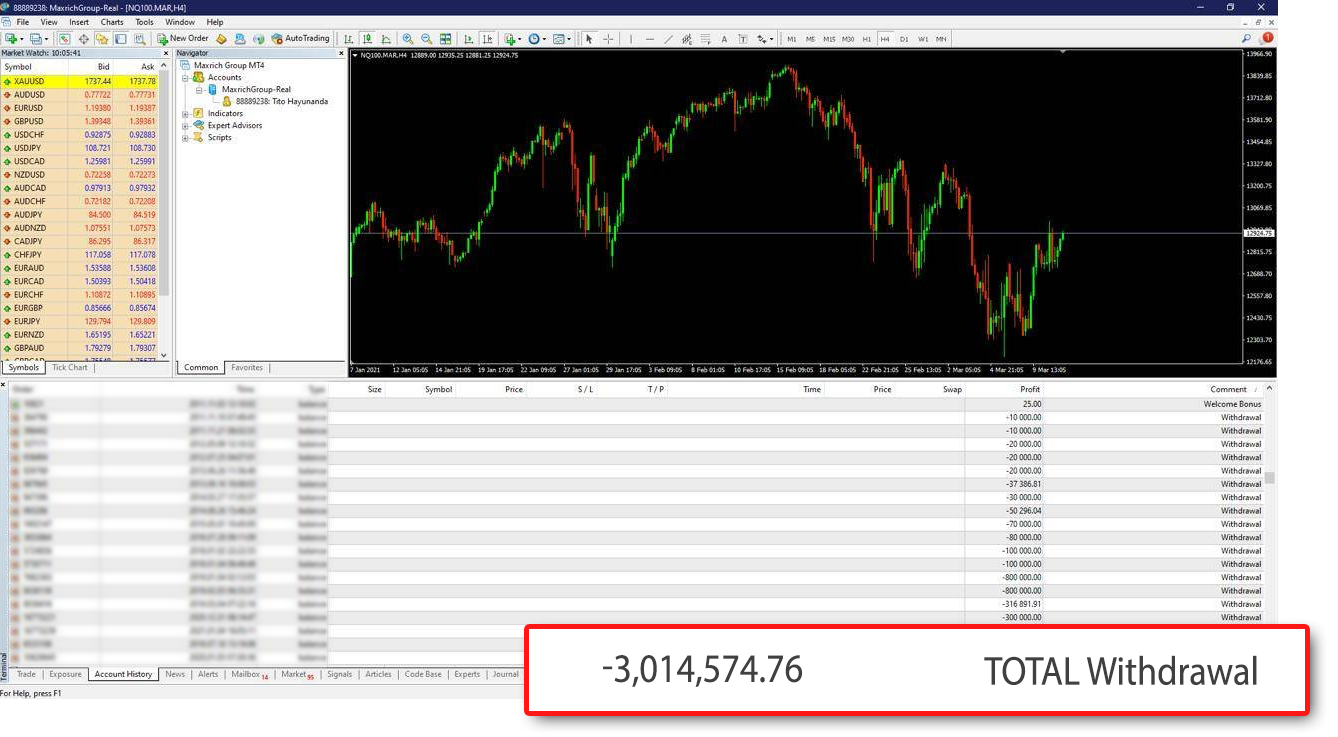This screenshot has width=1338, height=737.
Task: Select the Horizontal Line drawing tool
Action: (x=650, y=39)
